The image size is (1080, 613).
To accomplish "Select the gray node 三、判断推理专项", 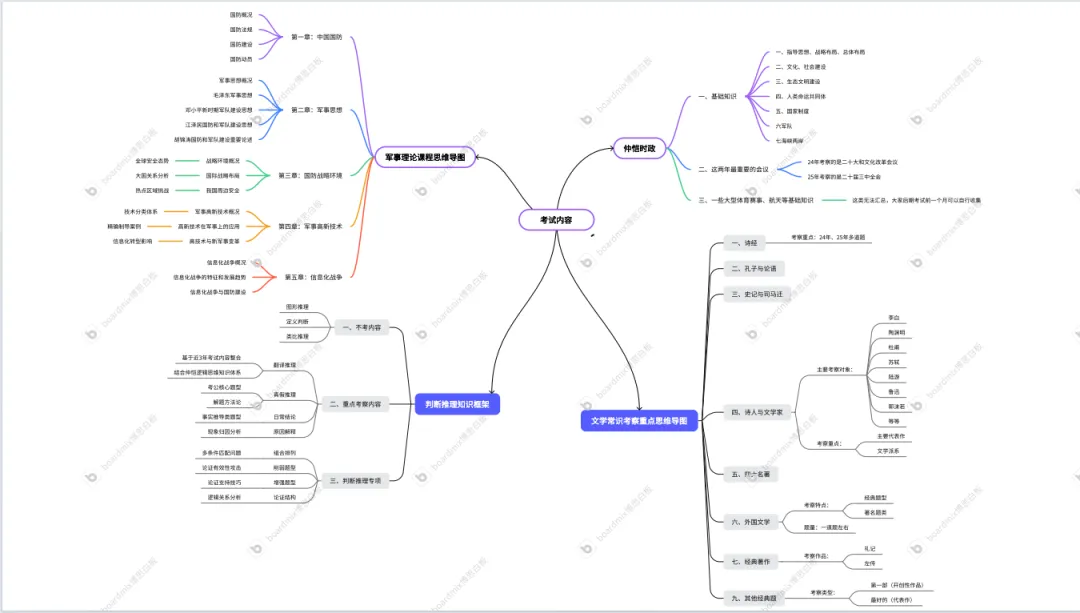I will coord(355,481).
